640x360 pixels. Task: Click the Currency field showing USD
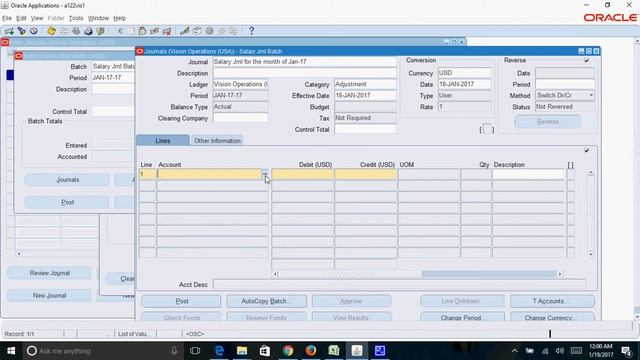pyautogui.click(x=464, y=73)
